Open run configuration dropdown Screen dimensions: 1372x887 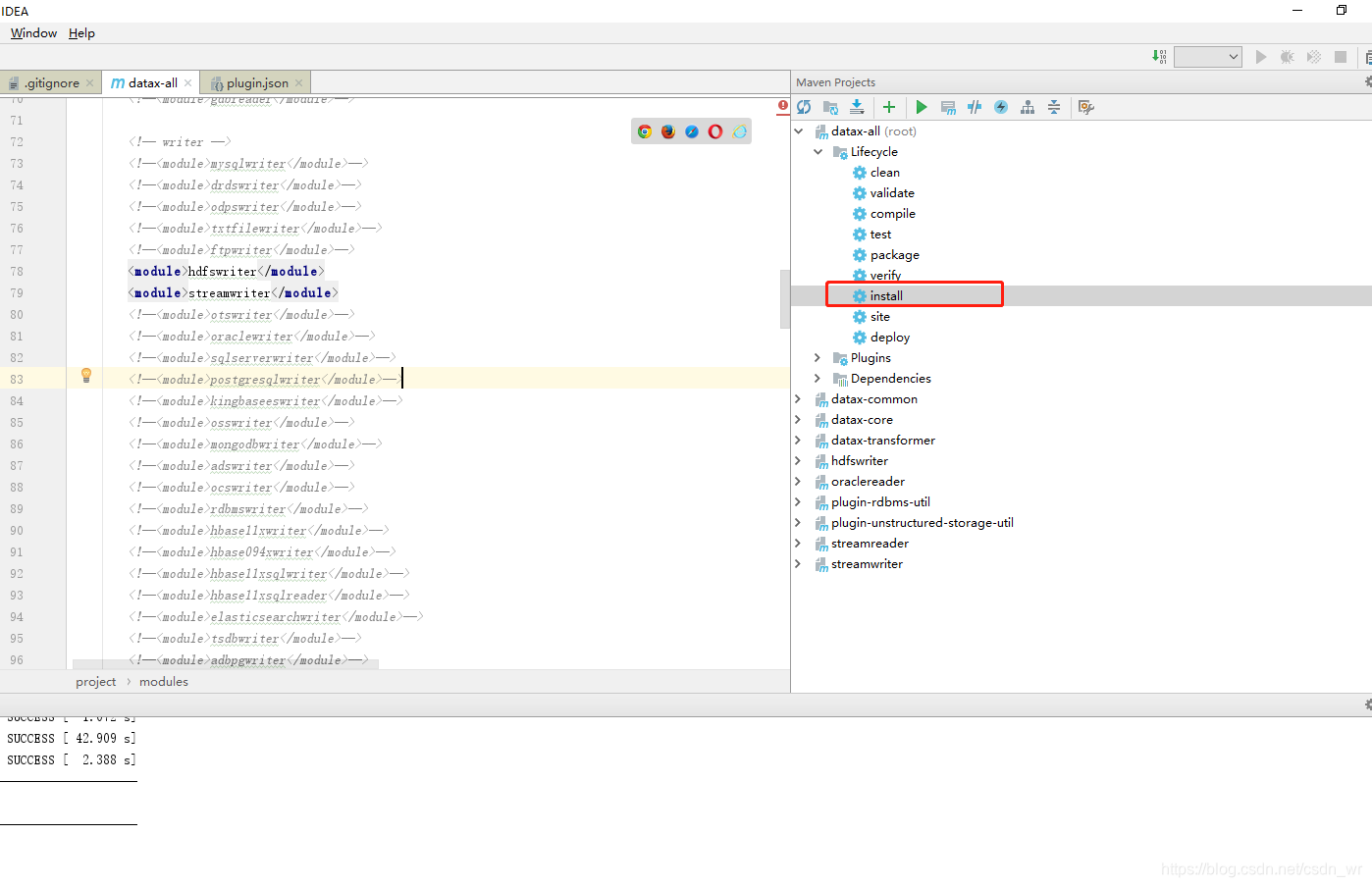[x=1208, y=57]
